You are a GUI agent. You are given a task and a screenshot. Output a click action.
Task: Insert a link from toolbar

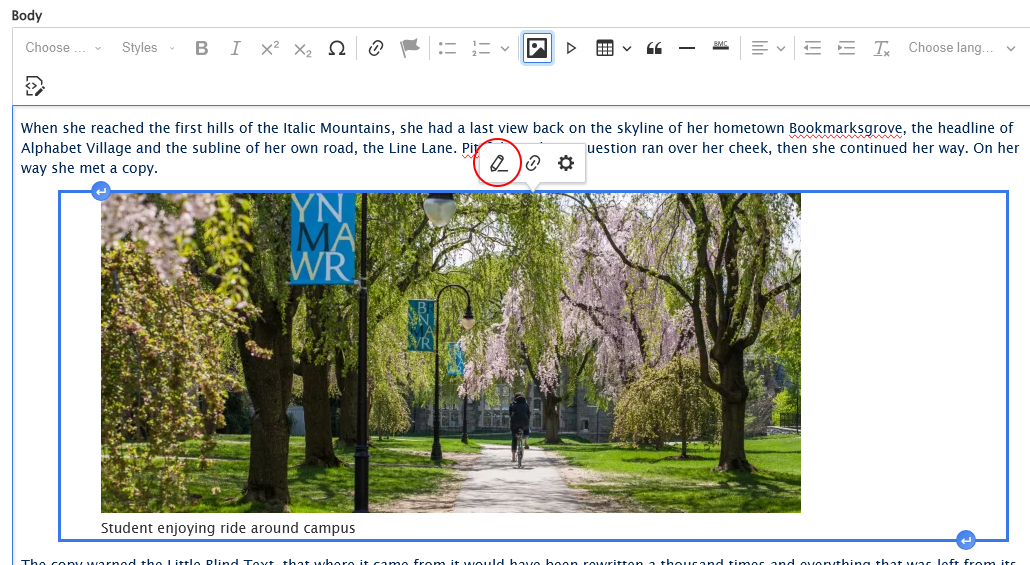pos(376,48)
